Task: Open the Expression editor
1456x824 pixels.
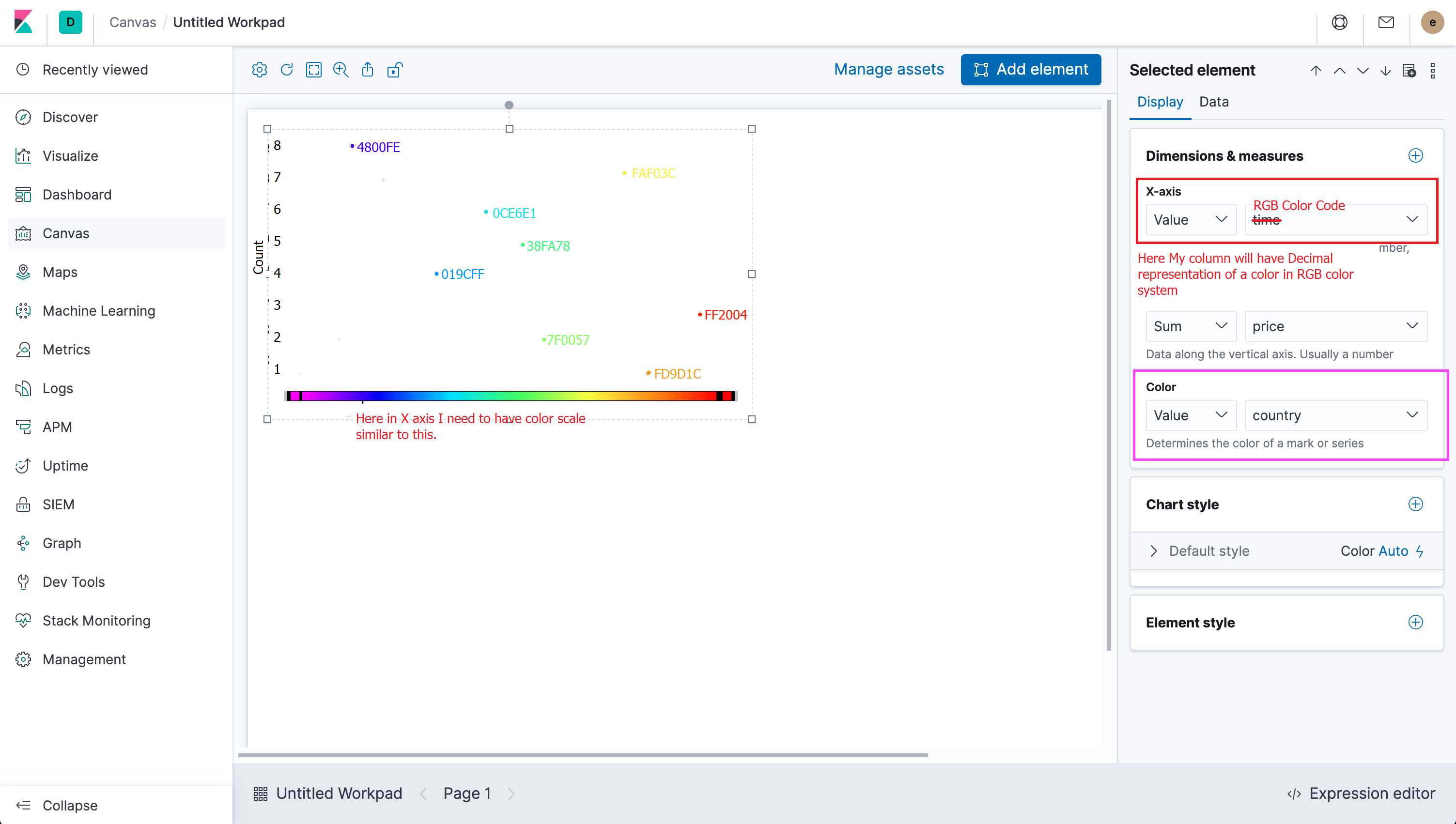Action: point(1362,793)
